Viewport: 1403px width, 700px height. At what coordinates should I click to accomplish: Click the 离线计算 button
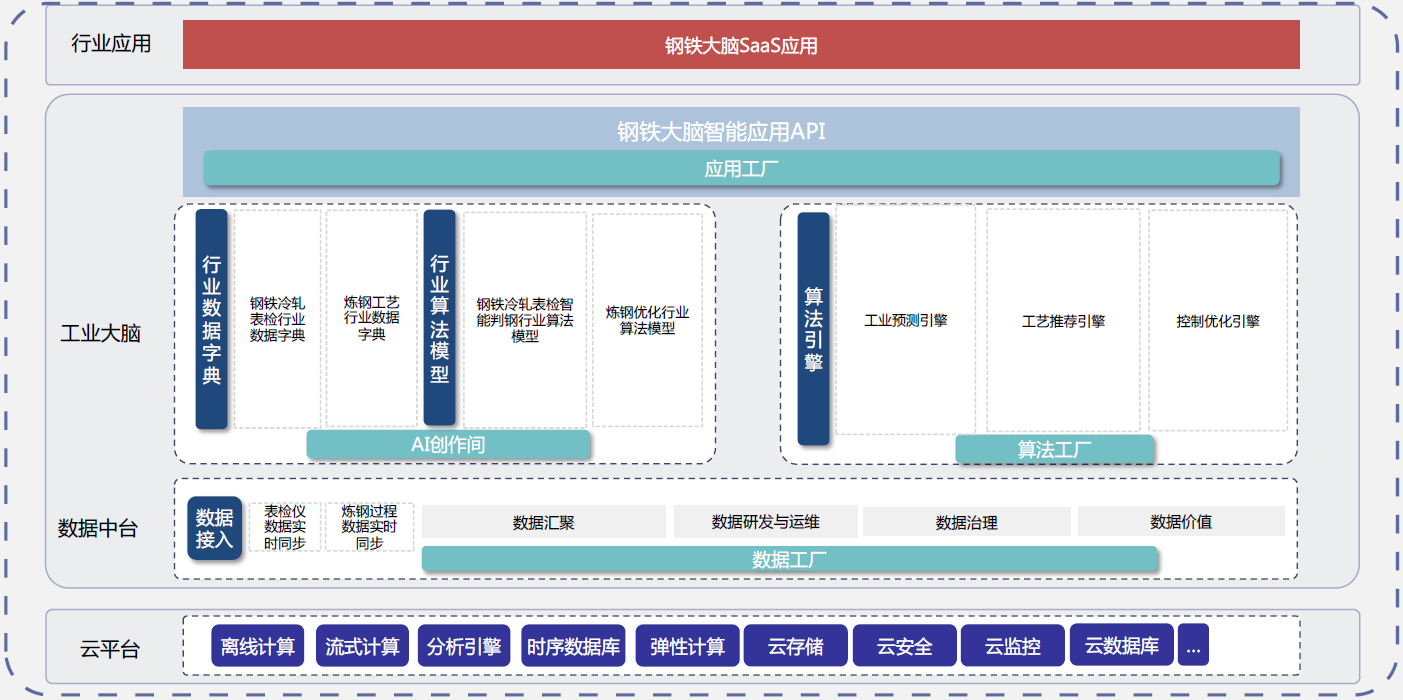pos(258,646)
